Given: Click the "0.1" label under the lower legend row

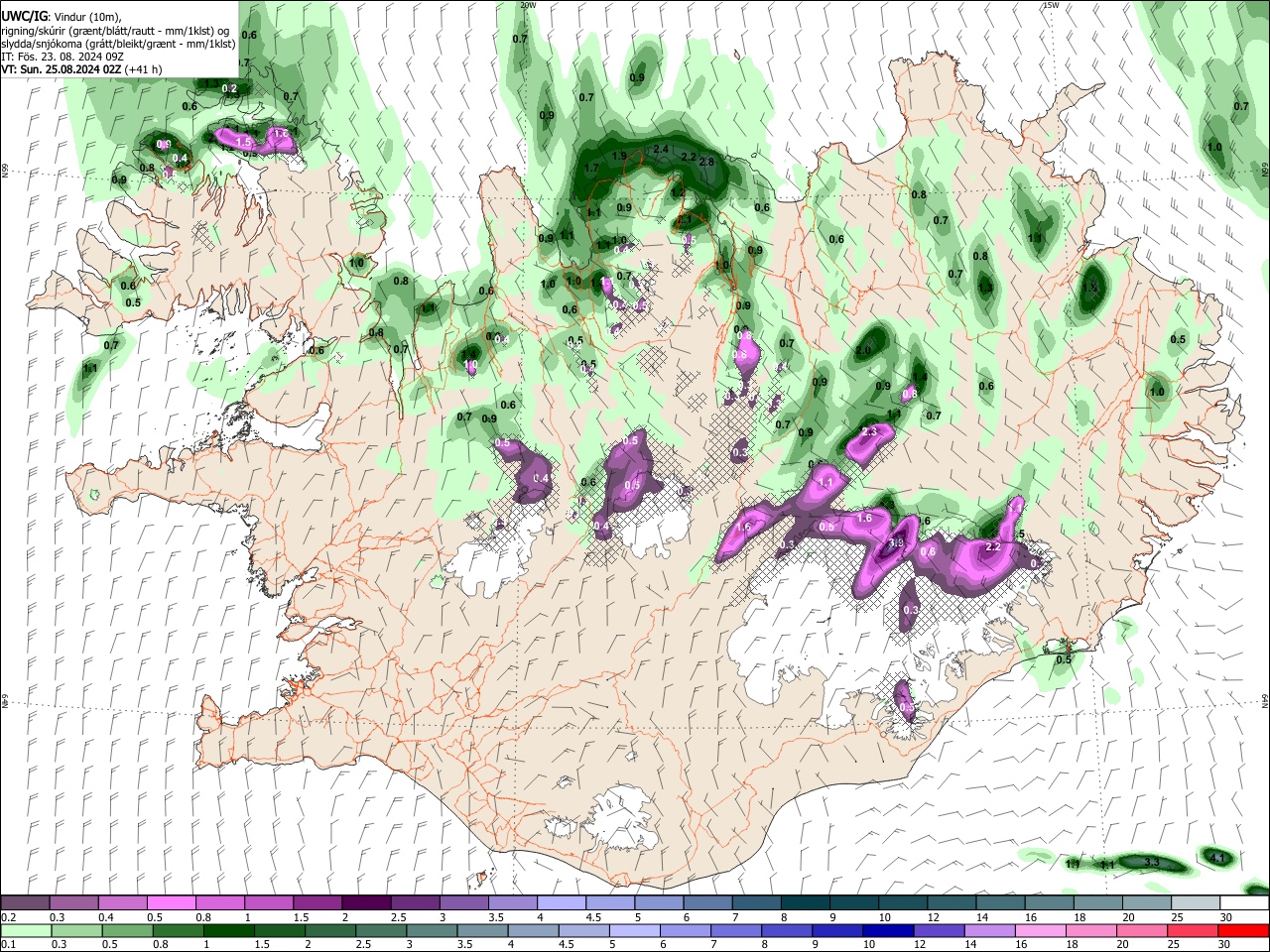Looking at the screenshot, I should click(8, 945).
